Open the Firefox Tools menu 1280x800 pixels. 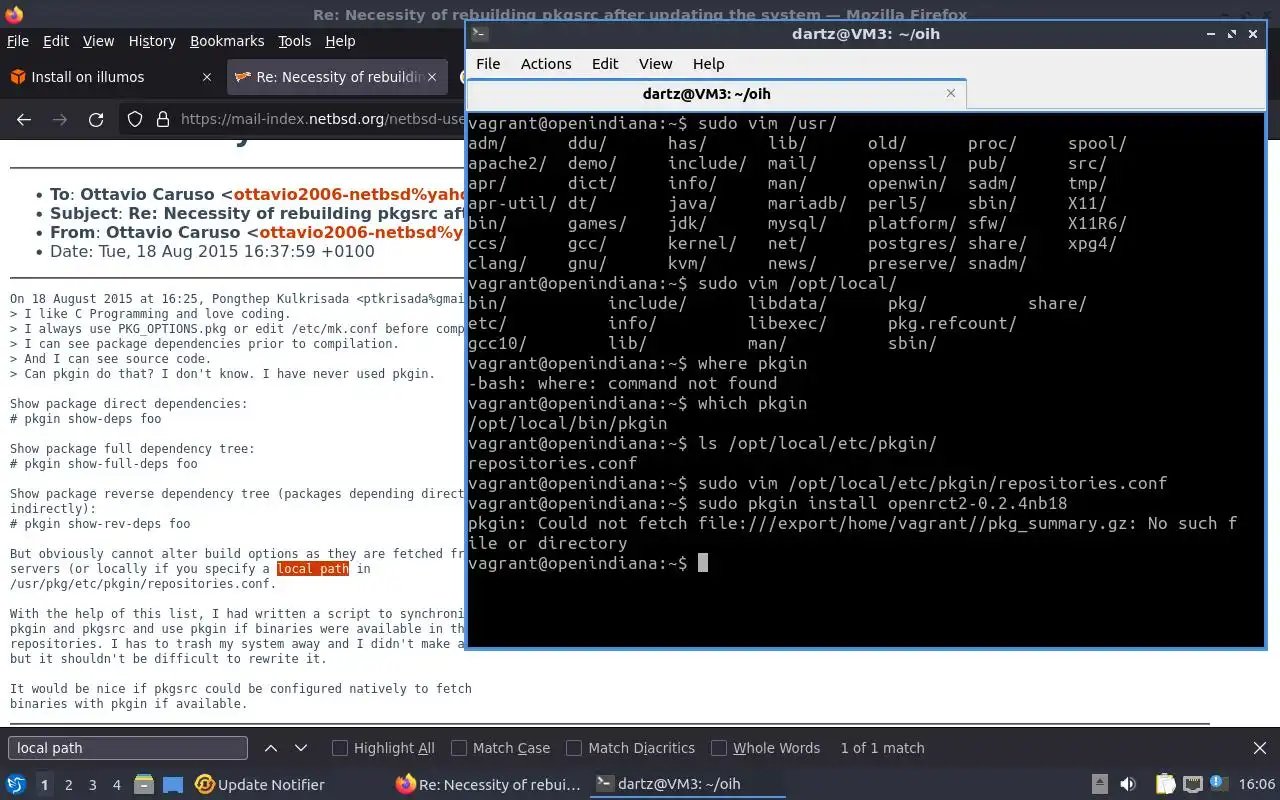pos(295,41)
